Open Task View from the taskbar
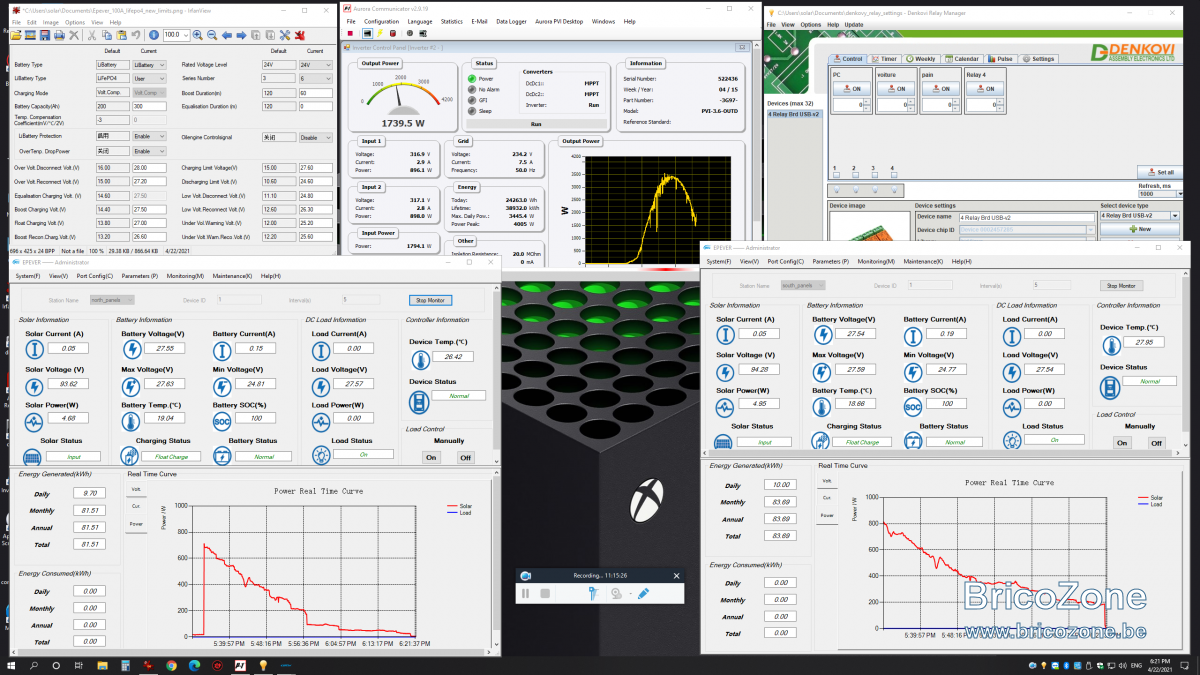Screen dimensions: 1200x675 pyautogui.click(x=78, y=665)
